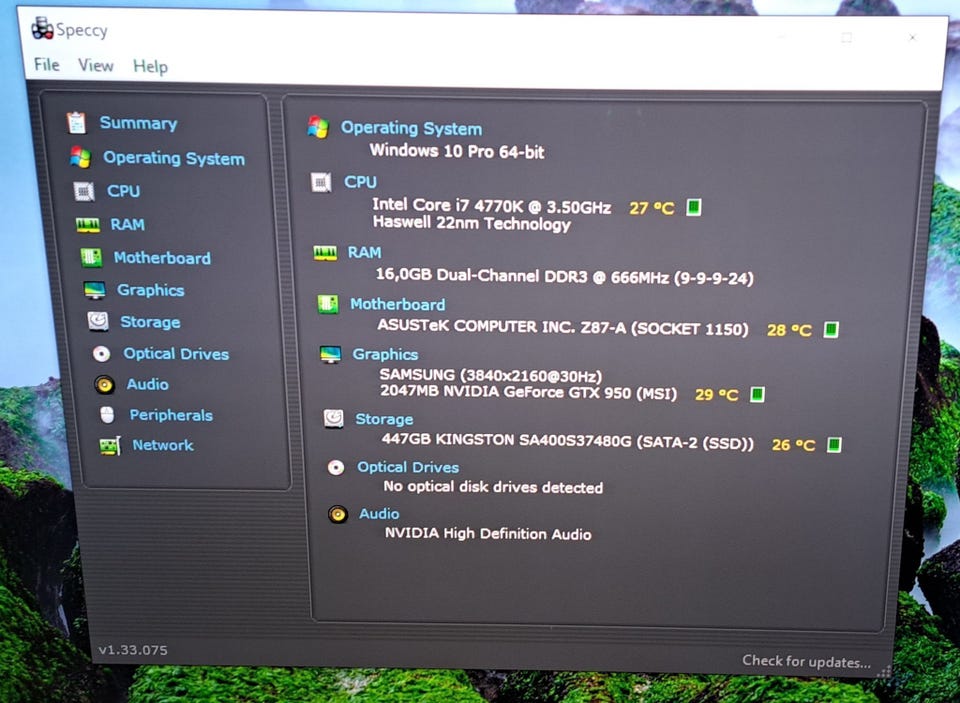Click Motherboard heading link in summary panel
Image resolution: width=960 pixels, height=703 pixels.
(x=398, y=304)
